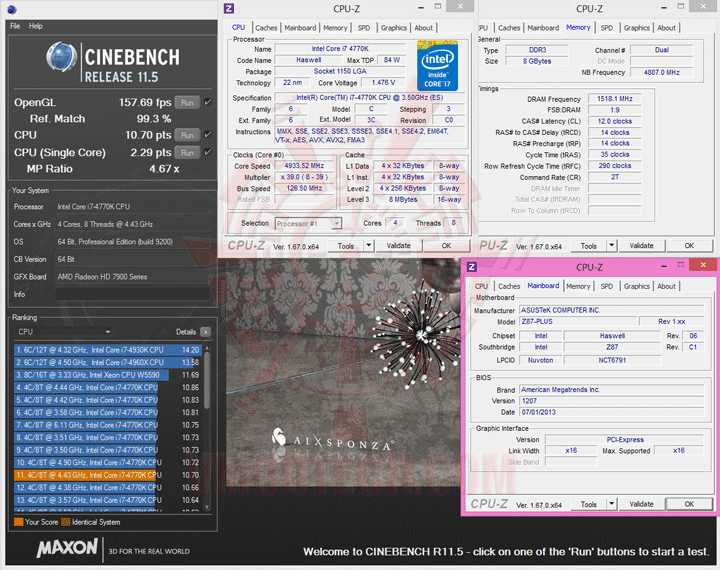
Task: Click the DRAM Frequency 1518.1 MHz value
Action: pos(615,99)
